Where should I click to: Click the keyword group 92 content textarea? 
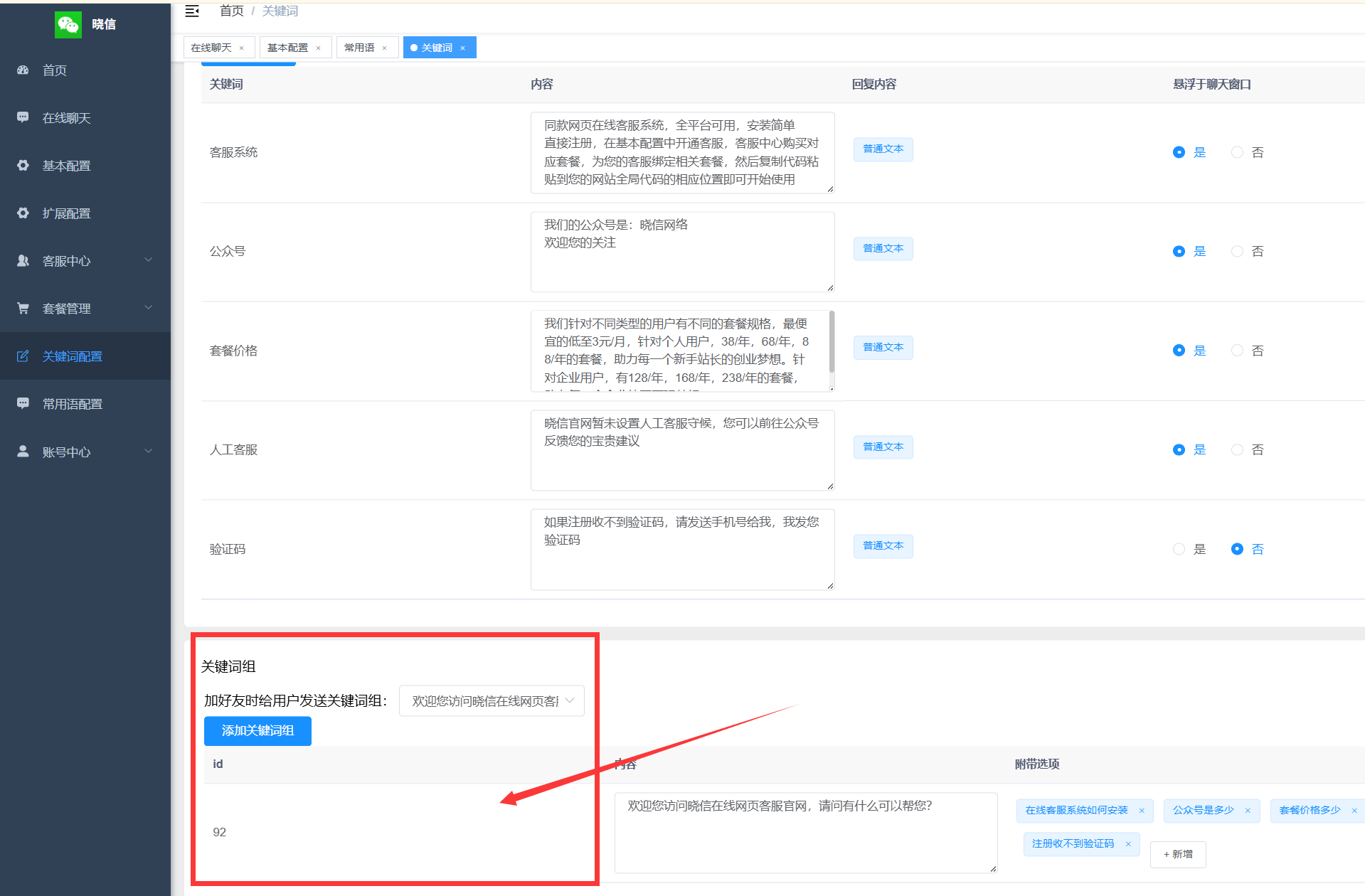point(806,833)
